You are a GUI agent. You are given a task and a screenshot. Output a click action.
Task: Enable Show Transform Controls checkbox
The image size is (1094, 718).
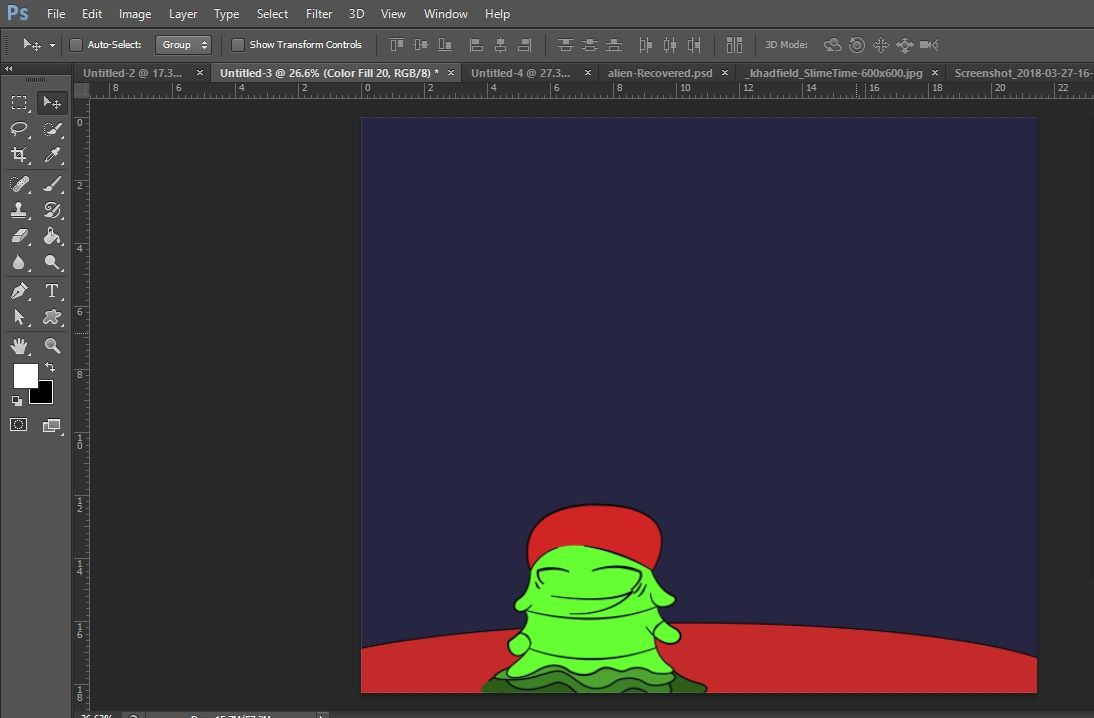coord(238,45)
